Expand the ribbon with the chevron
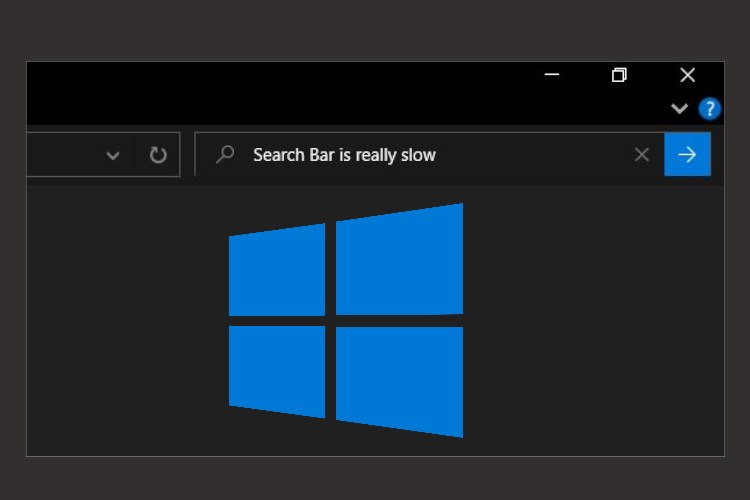The image size is (750, 500). (679, 109)
